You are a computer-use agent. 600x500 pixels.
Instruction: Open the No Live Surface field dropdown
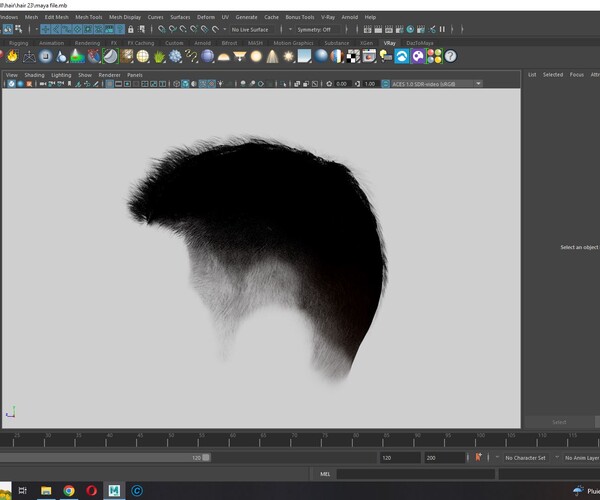click(x=254, y=29)
